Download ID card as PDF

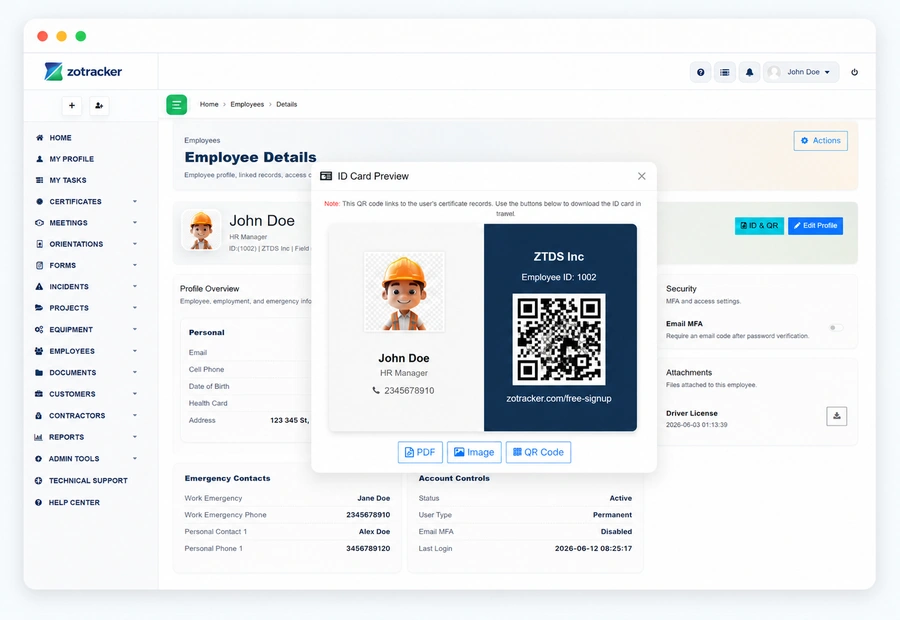pyautogui.click(x=420, y=452)
